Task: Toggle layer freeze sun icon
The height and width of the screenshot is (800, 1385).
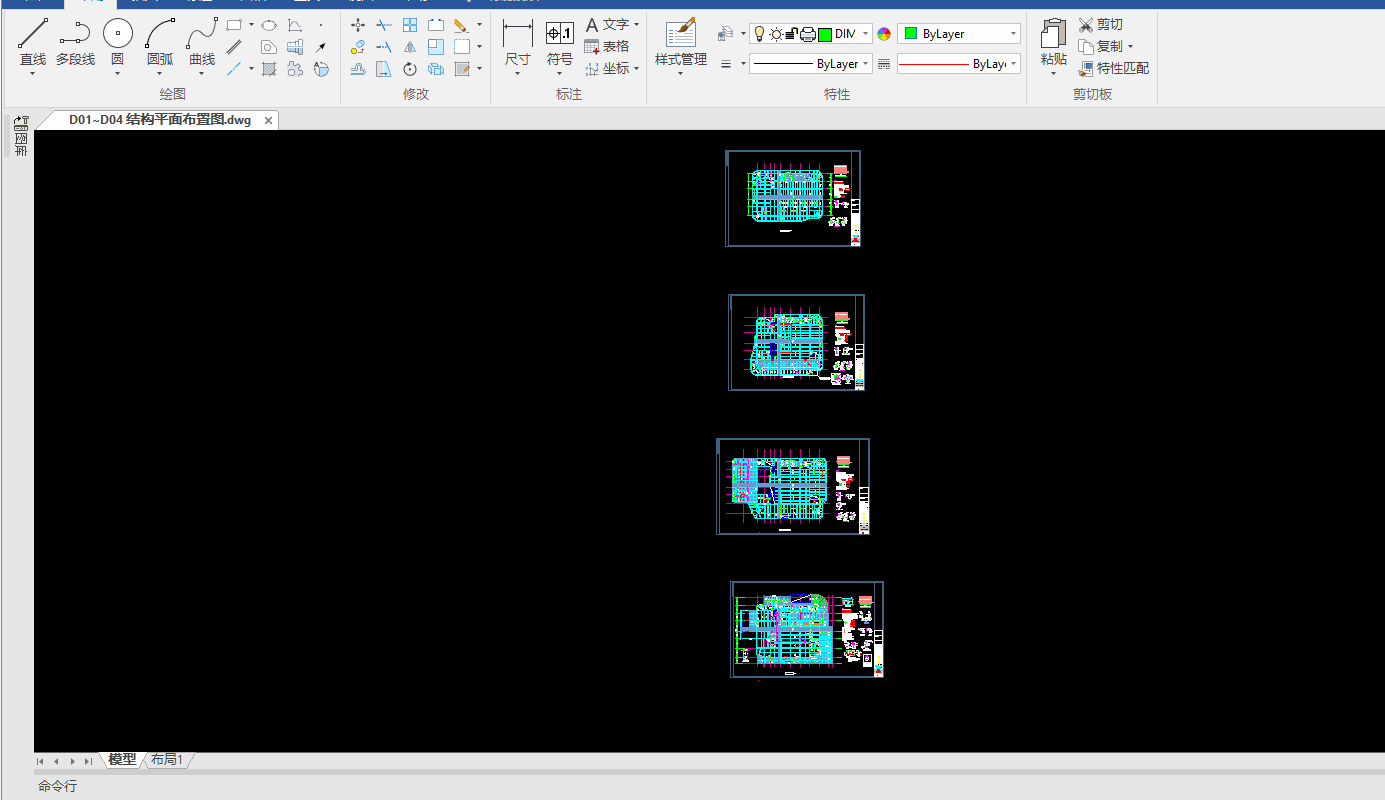Action: (x=776, y=34)
